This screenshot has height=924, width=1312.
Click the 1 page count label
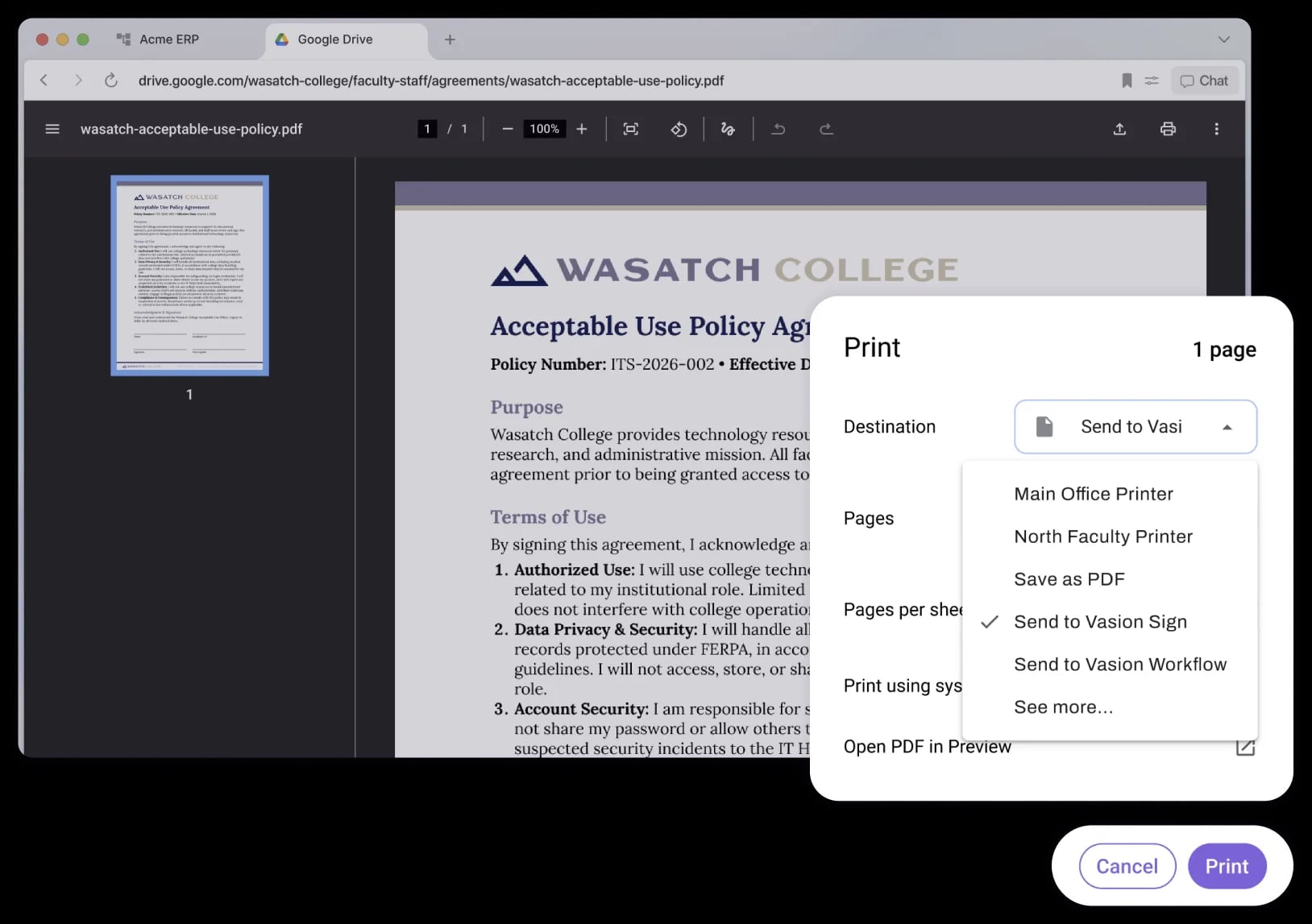coord(1224,350)
